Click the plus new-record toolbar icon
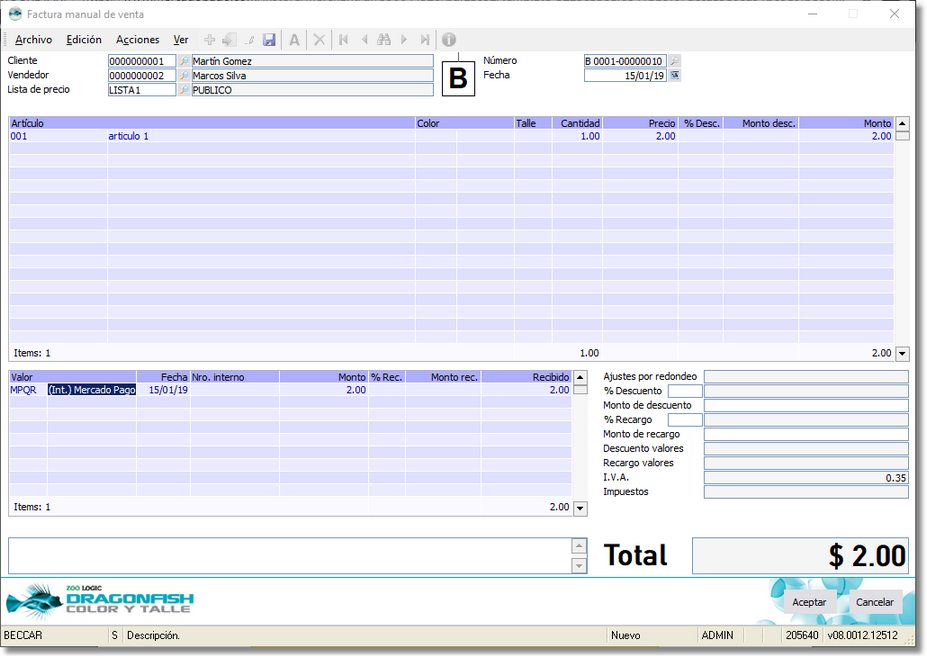The height and width of the screenshot is (658, 927). tap(209, 40)
